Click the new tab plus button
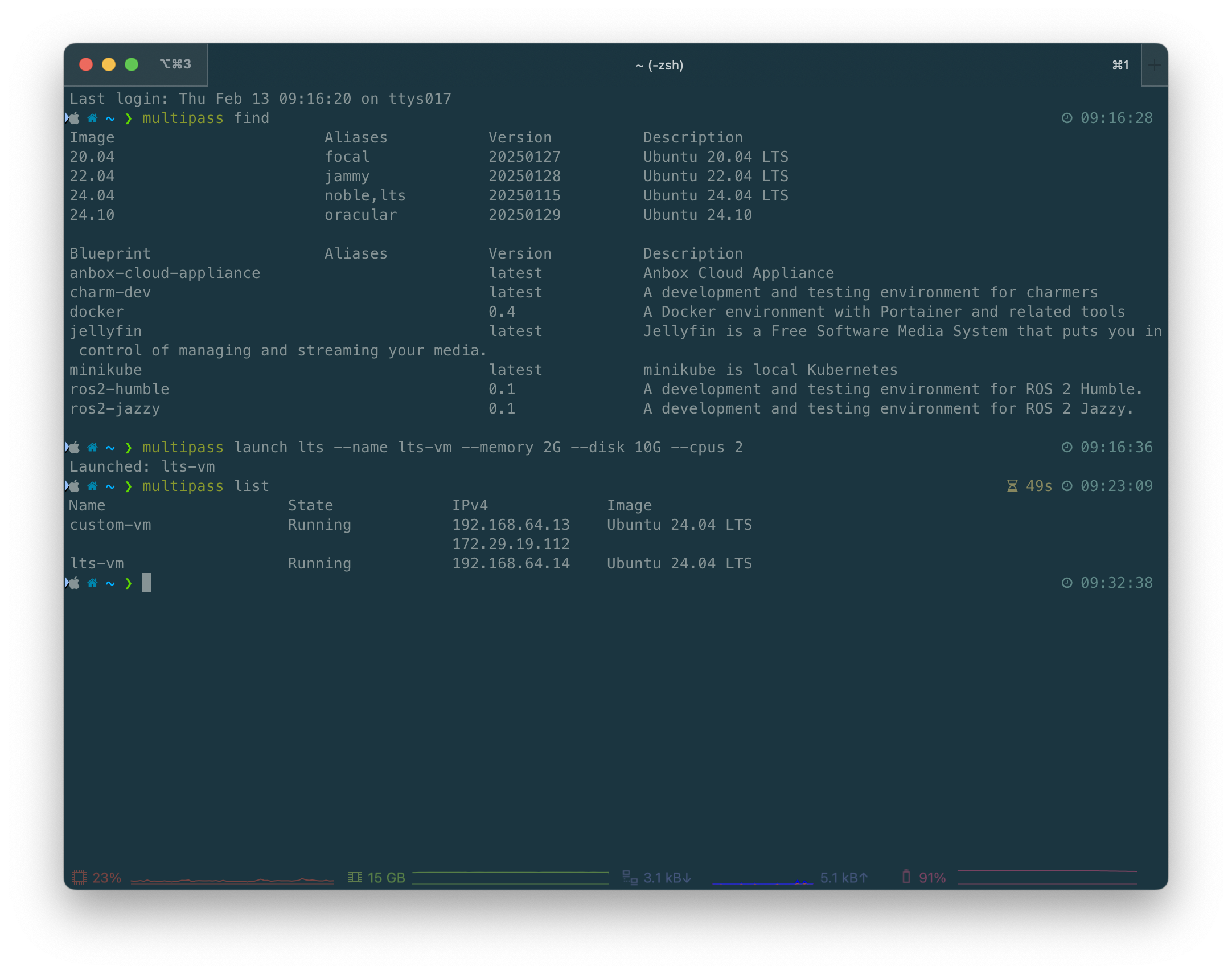The image size is (1232, 974). (1154, 65)
